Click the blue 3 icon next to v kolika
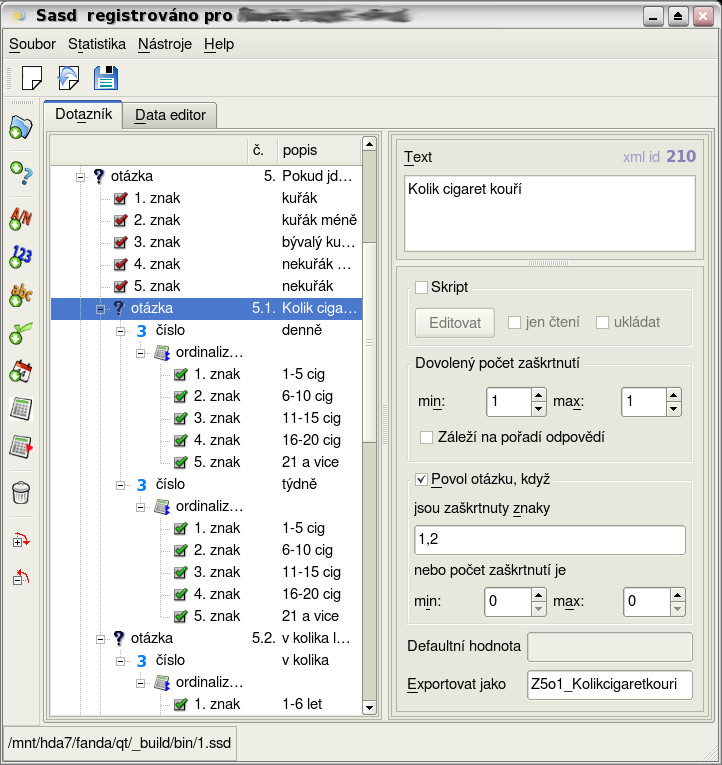The height and width of the screenshot is (765, 722). (141, 661)
